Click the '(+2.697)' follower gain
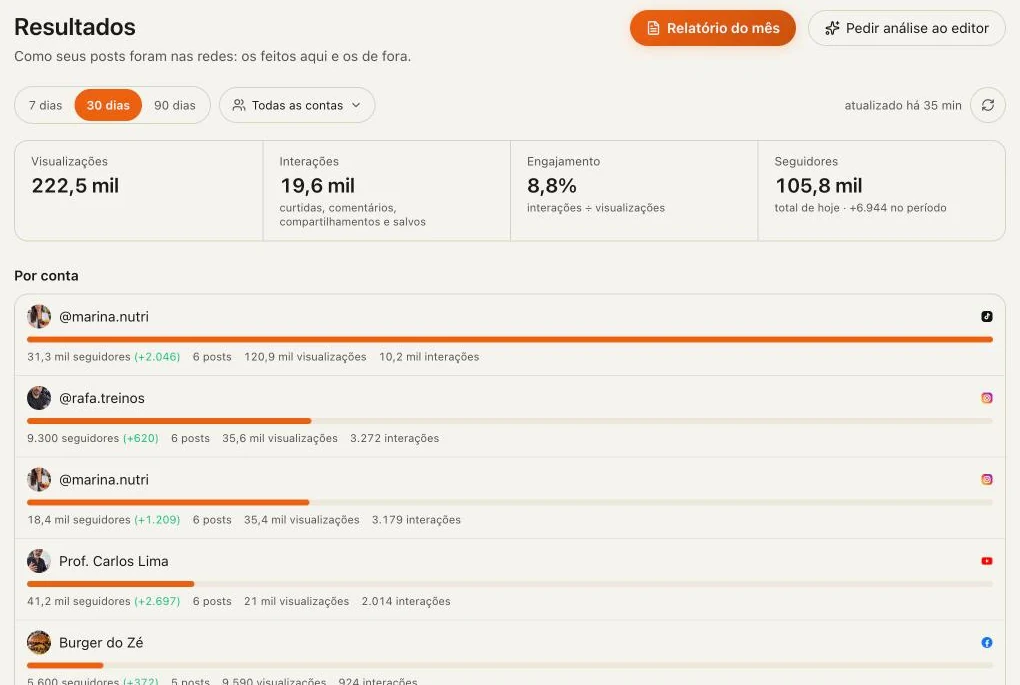The image size is (1020, 685). point(157,601)
